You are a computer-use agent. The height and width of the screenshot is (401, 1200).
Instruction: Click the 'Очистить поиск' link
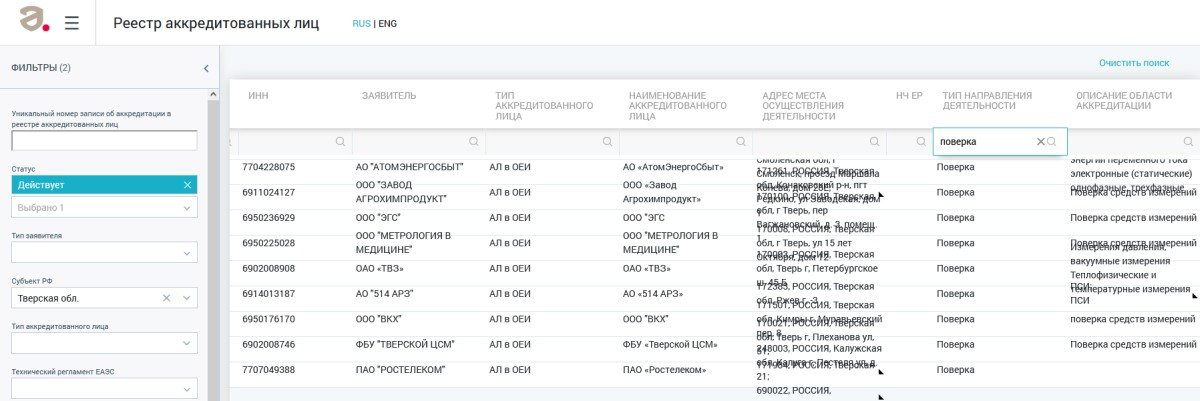pos(1133,63)
